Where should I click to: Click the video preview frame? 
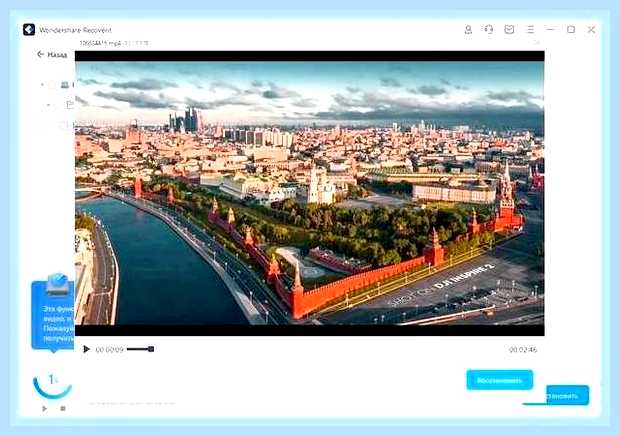tap(310, 193)
